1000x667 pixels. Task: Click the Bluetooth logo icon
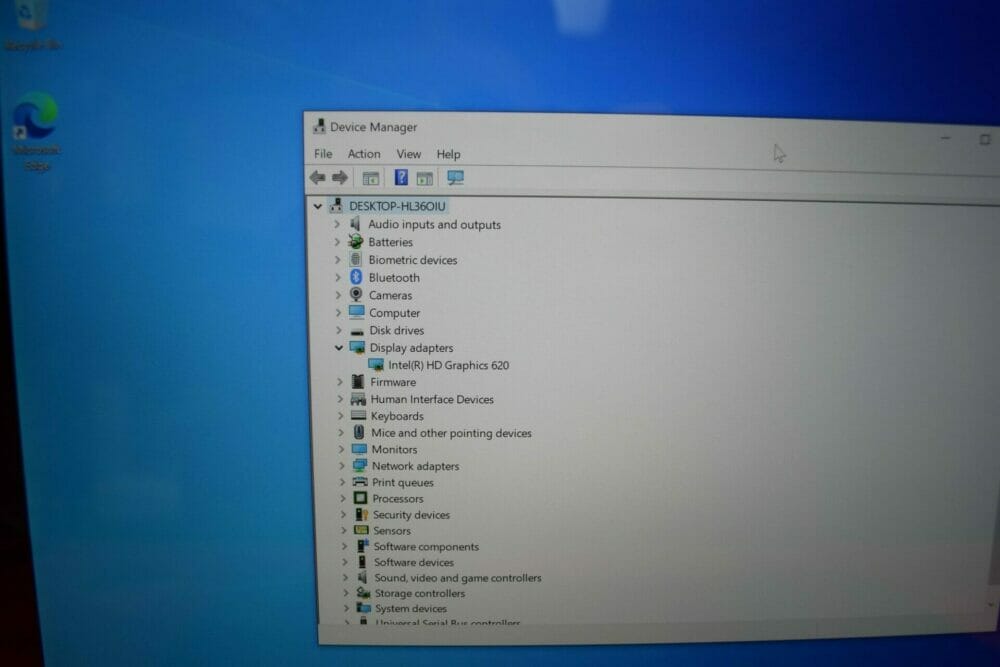(356, 277)
